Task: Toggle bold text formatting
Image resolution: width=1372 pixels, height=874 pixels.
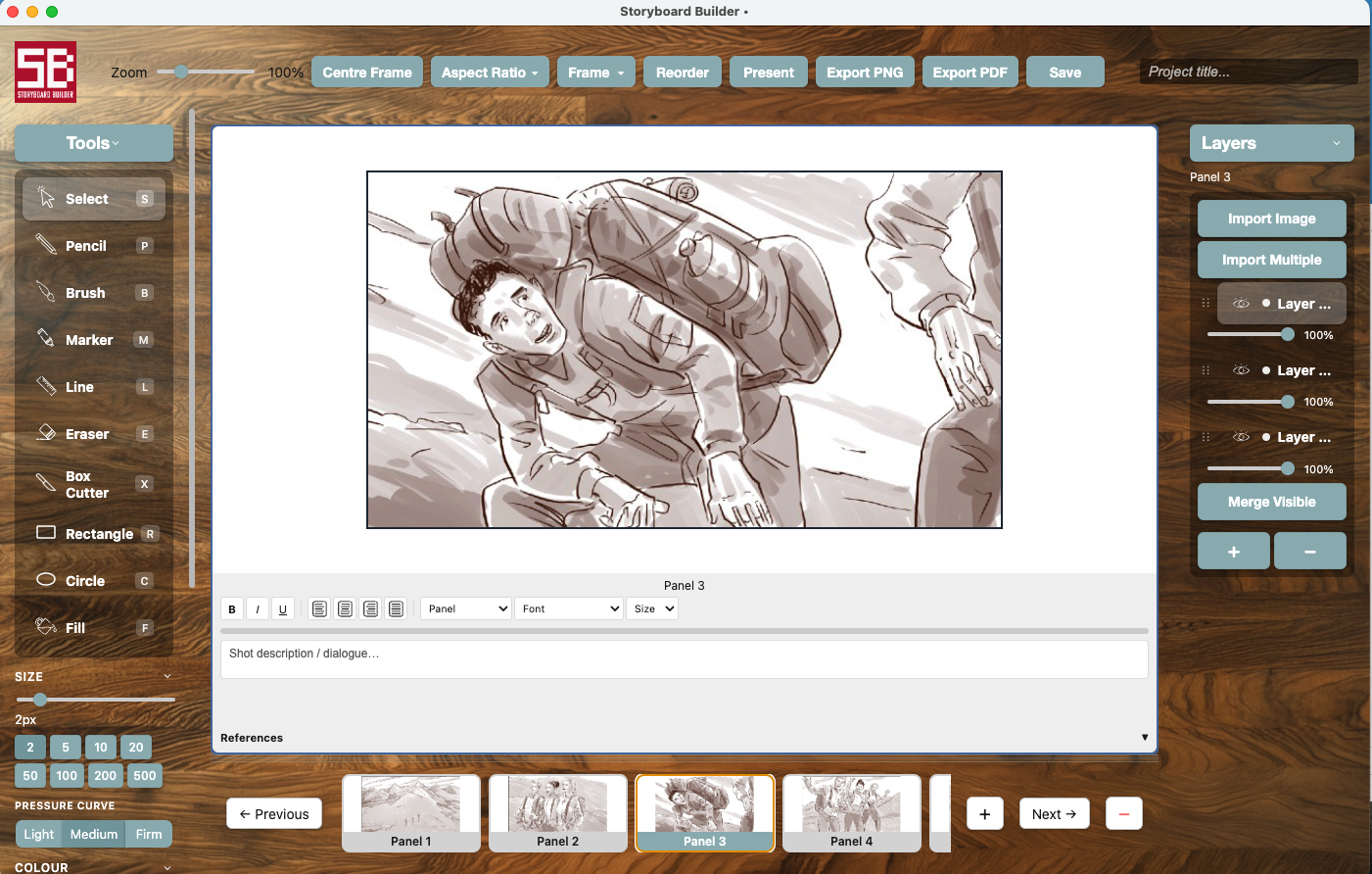Action: [x=231, y=608]
